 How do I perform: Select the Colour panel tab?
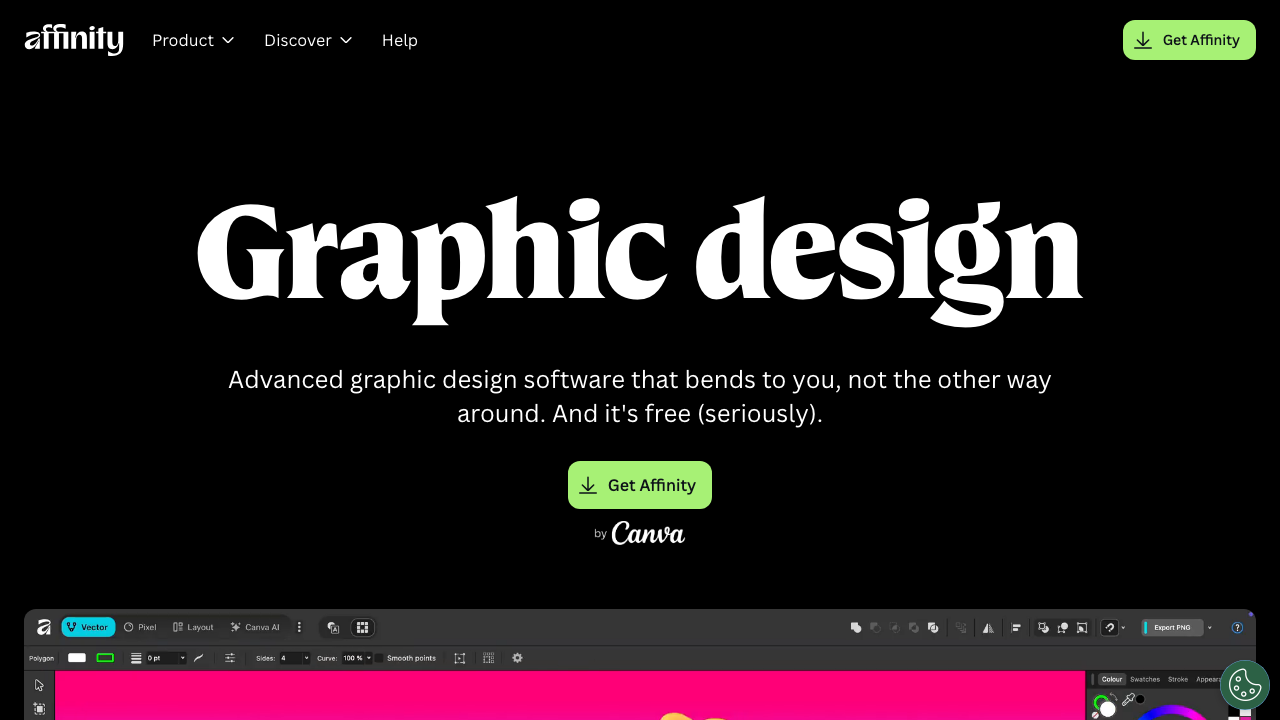(1112, 679)
